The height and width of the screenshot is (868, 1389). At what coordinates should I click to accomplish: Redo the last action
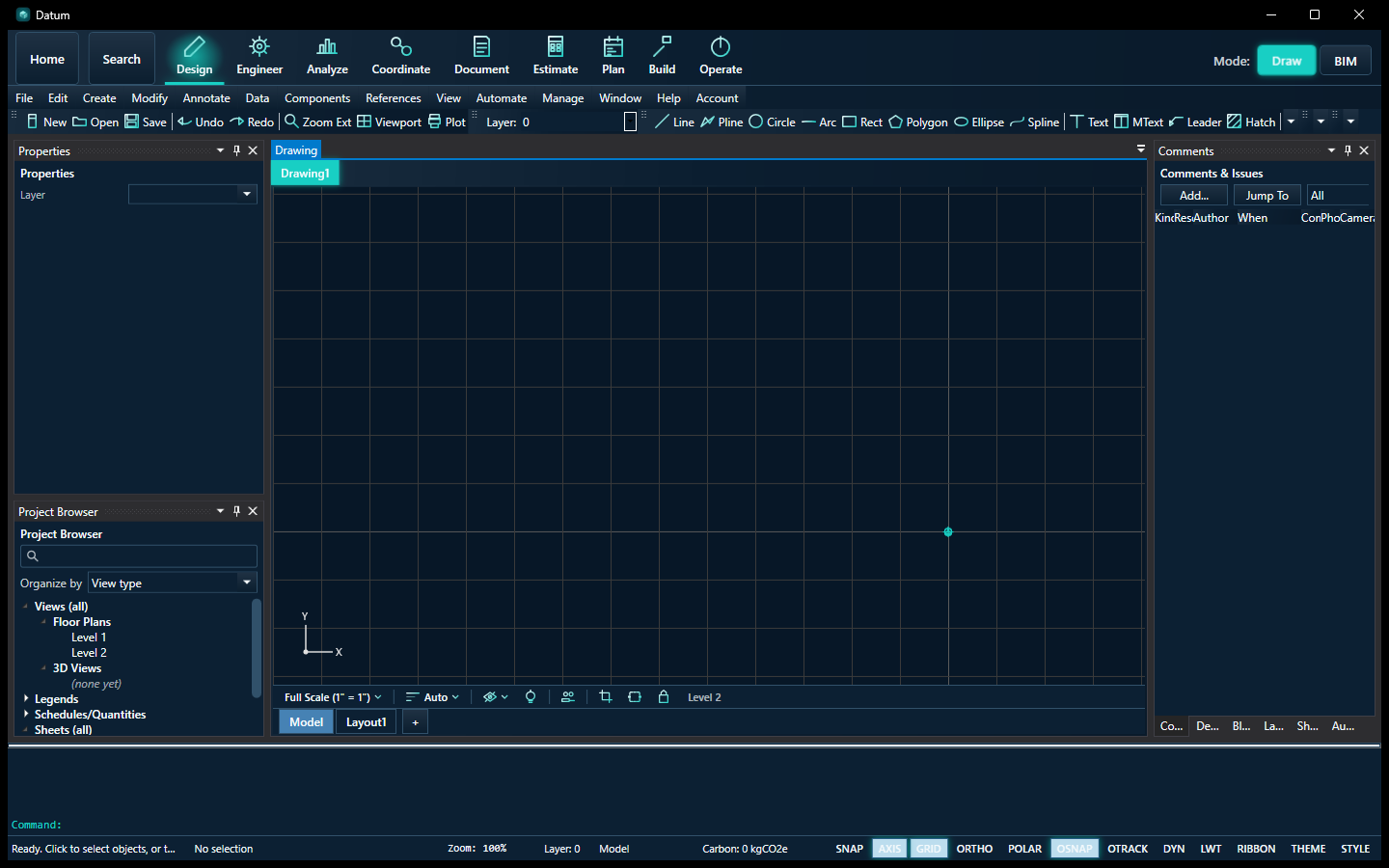click(252, 122)
